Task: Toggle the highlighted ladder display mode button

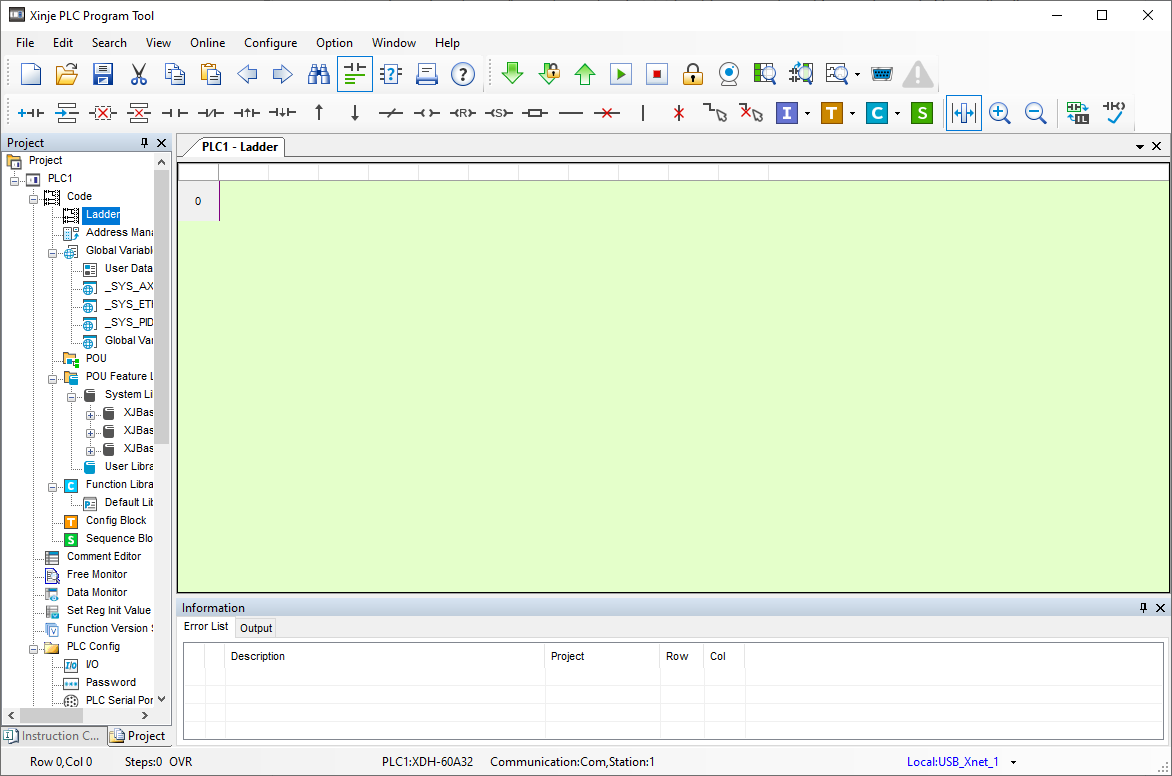Action: pos(355,74)
